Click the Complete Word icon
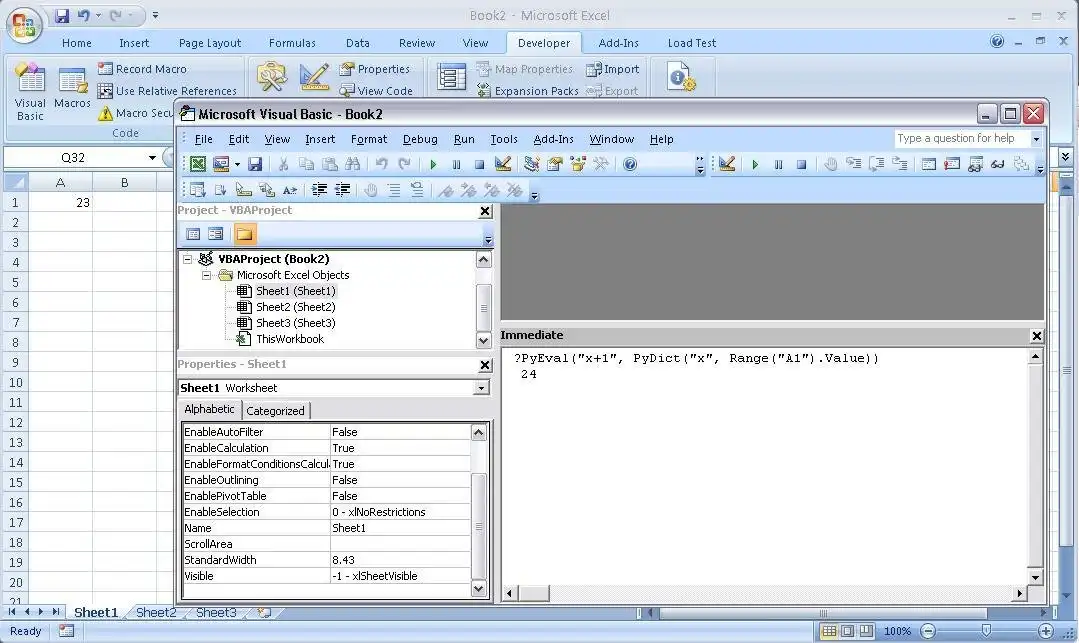The image size is (1079, 643). [x=290, y=190]
